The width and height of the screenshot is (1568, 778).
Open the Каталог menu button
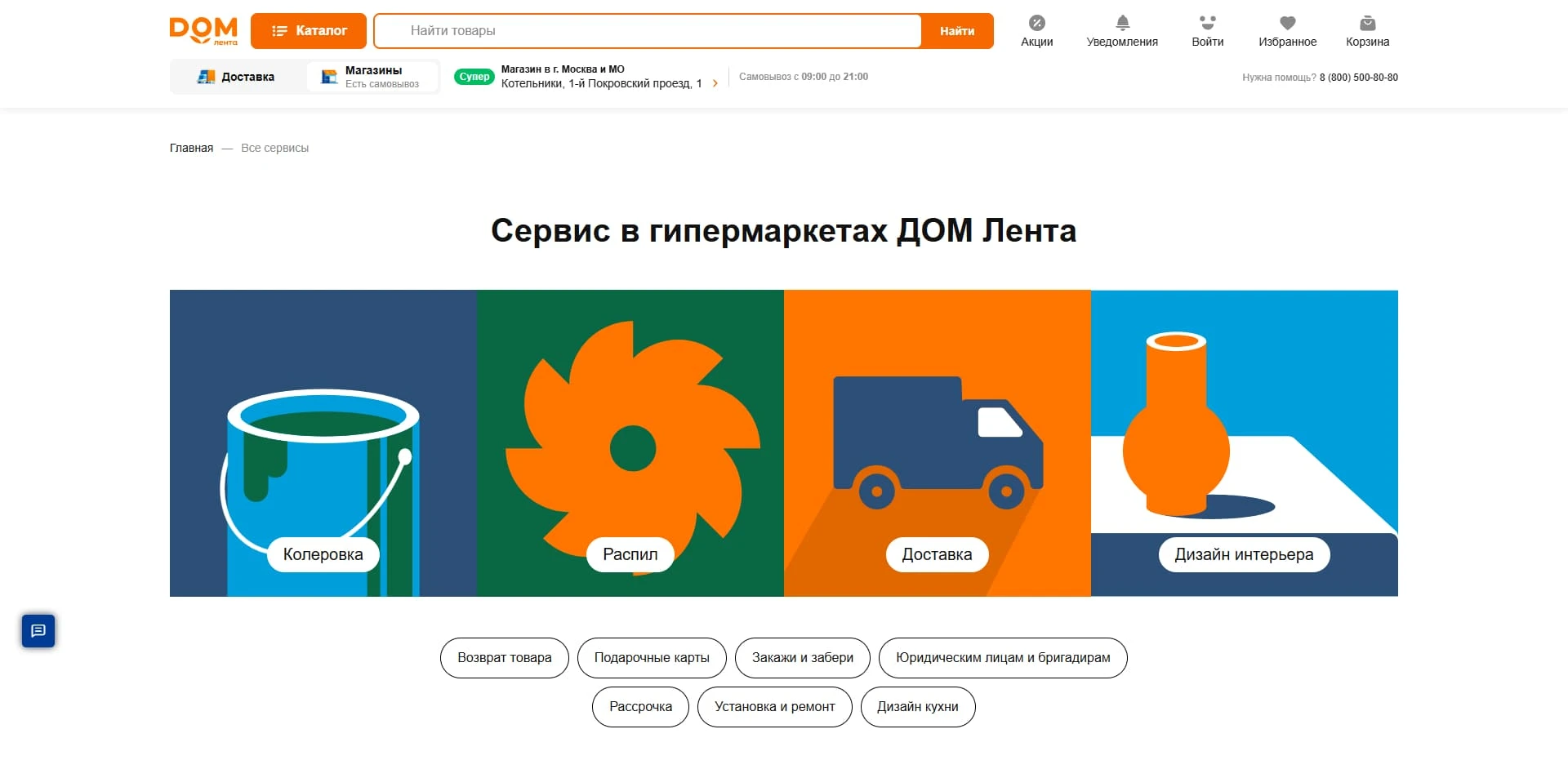pos(309,31)
